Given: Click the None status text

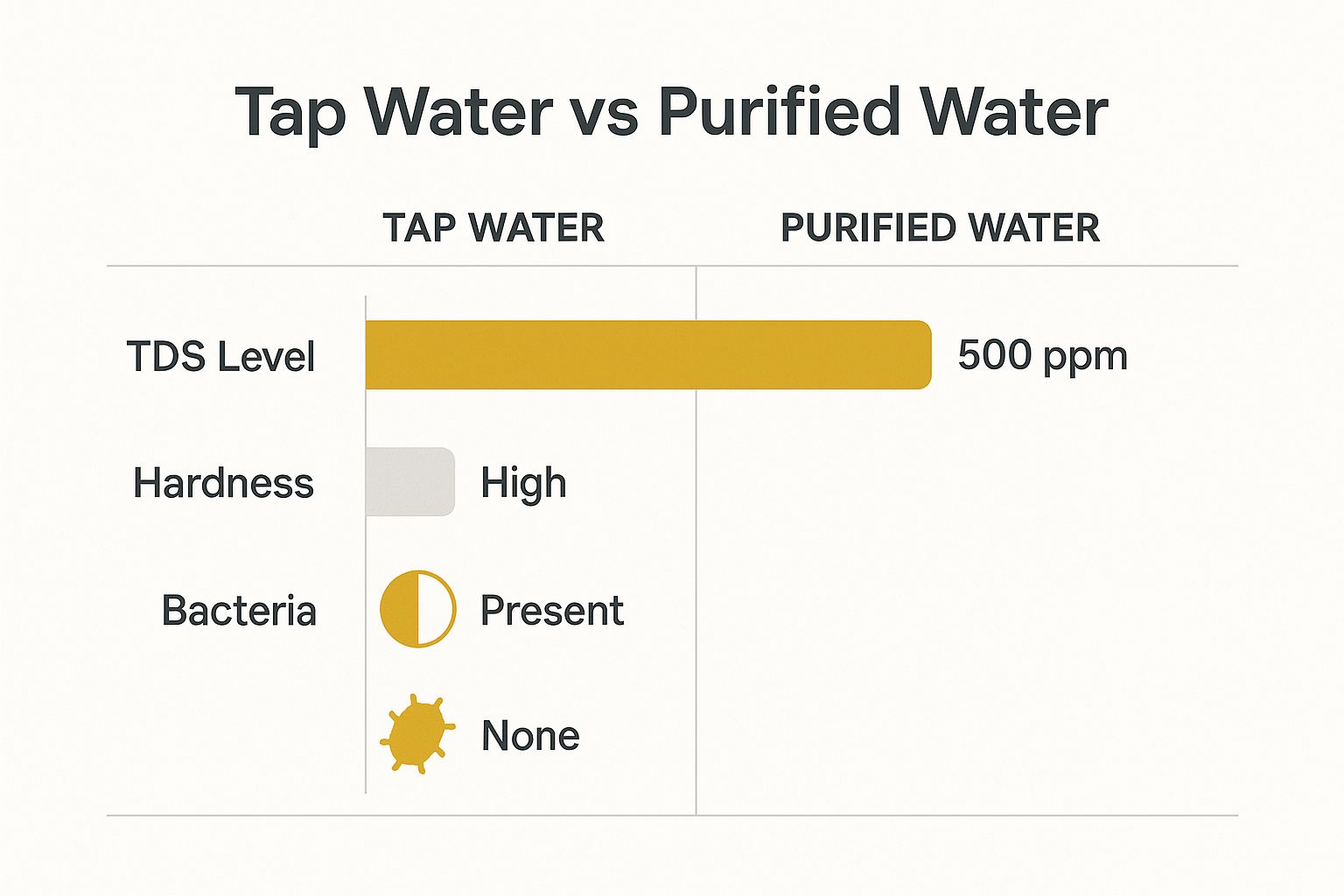Looking at the screenshot, I should click(x=530, y=736).
